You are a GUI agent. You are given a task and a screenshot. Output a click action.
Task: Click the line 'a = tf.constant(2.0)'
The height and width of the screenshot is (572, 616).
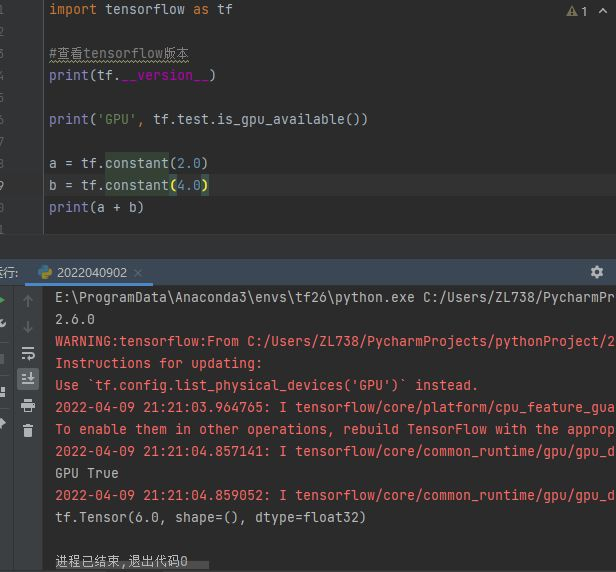tap(128, 163)
